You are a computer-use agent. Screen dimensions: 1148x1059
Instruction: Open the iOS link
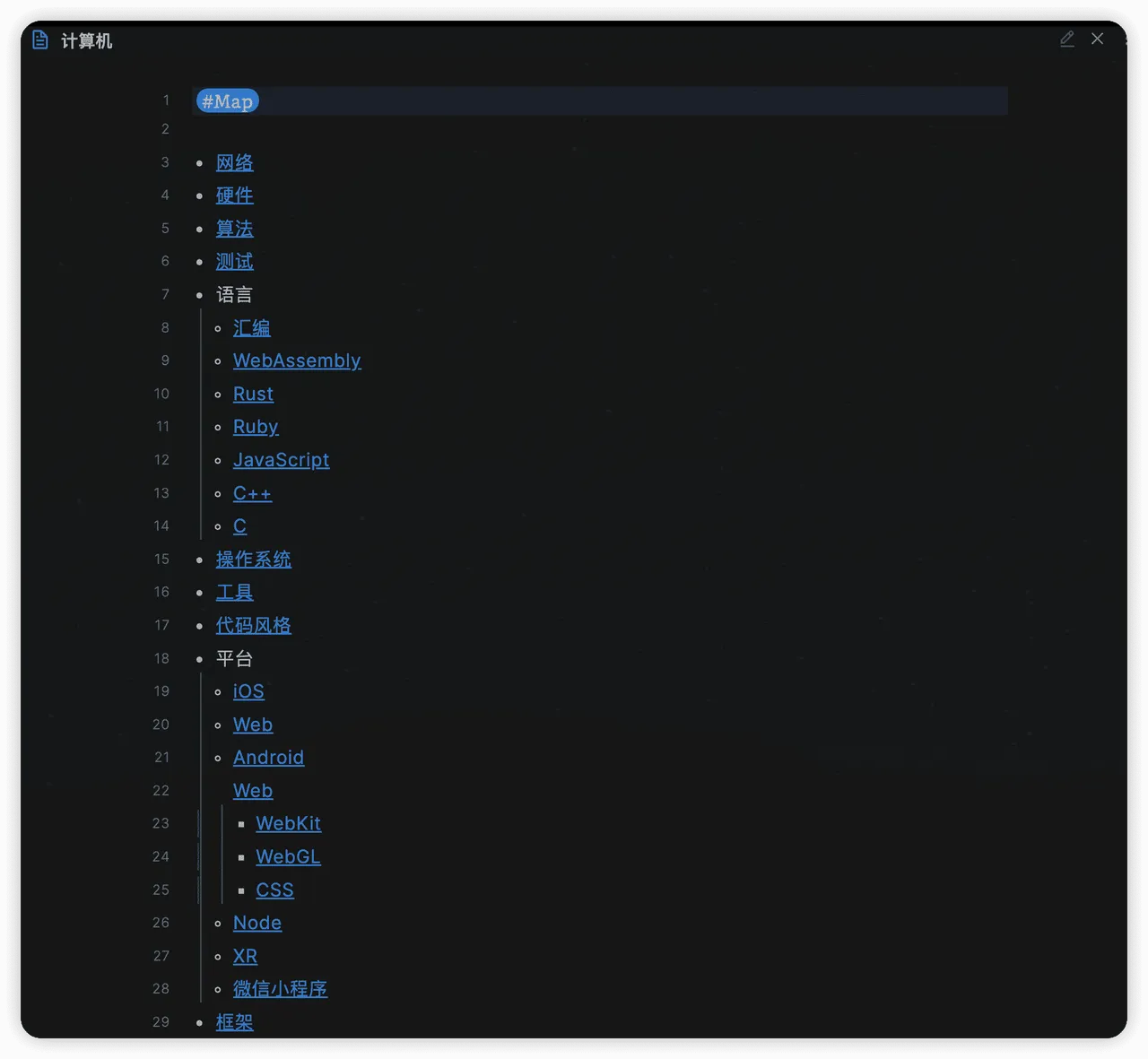(248, 691)
